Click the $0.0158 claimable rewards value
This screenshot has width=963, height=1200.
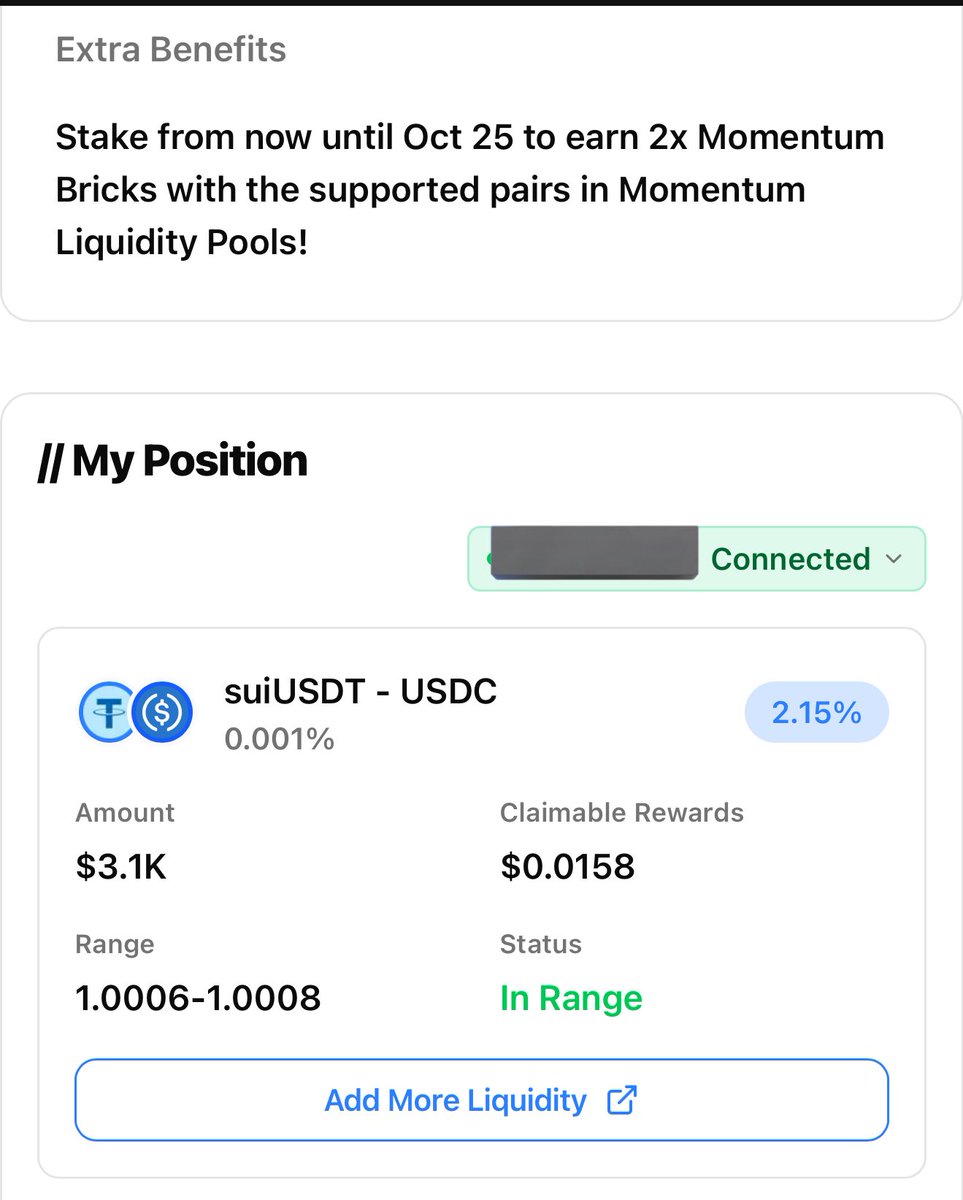point(567,866)
